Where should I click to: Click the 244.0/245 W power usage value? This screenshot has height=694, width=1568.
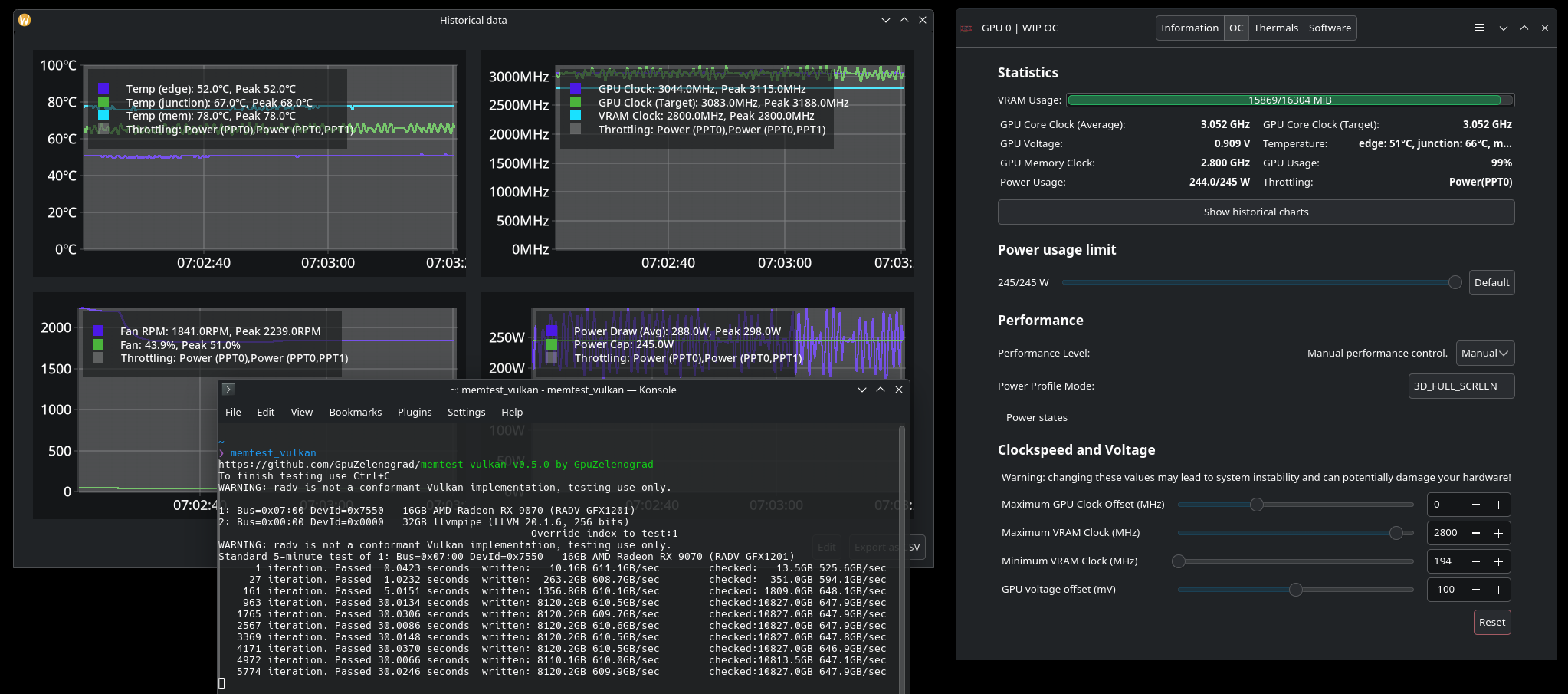click(1219, 182)
